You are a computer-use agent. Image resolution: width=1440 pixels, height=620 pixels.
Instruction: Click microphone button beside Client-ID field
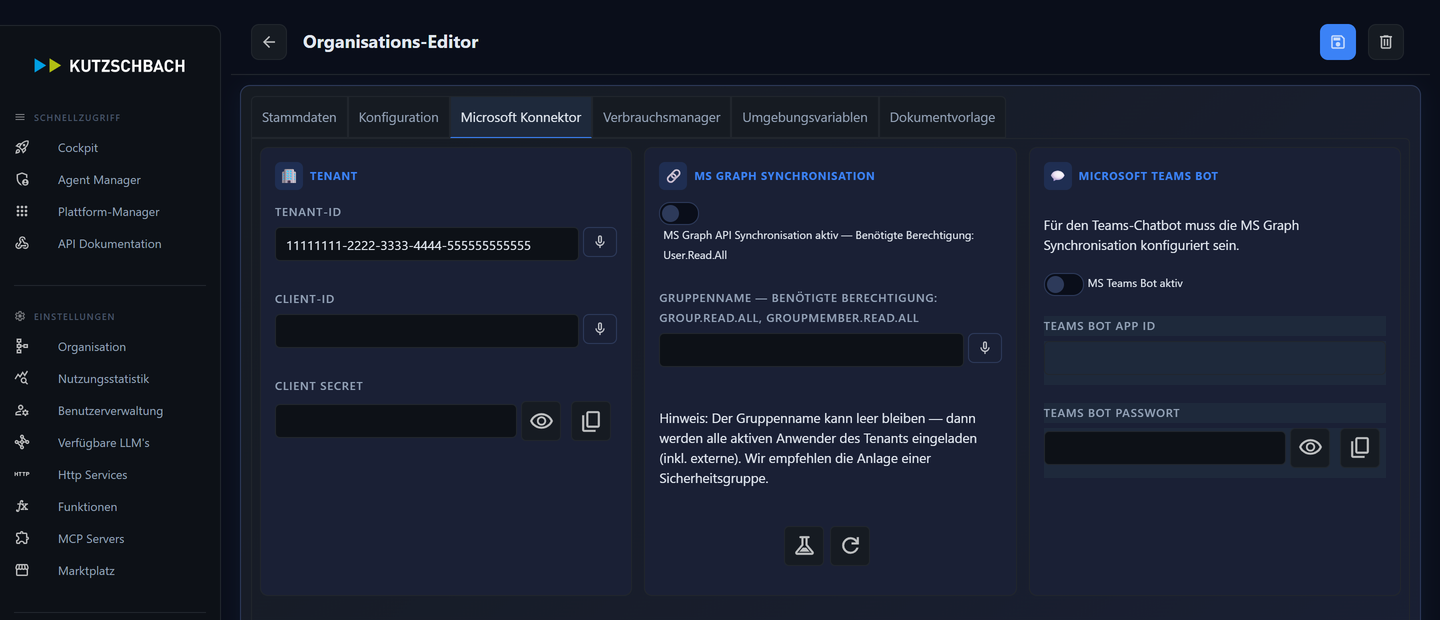pyautogui.click(x=600, y=329)
